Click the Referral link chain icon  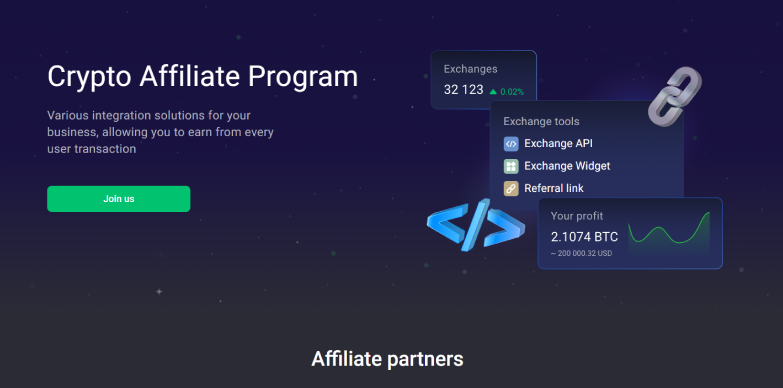511,188
